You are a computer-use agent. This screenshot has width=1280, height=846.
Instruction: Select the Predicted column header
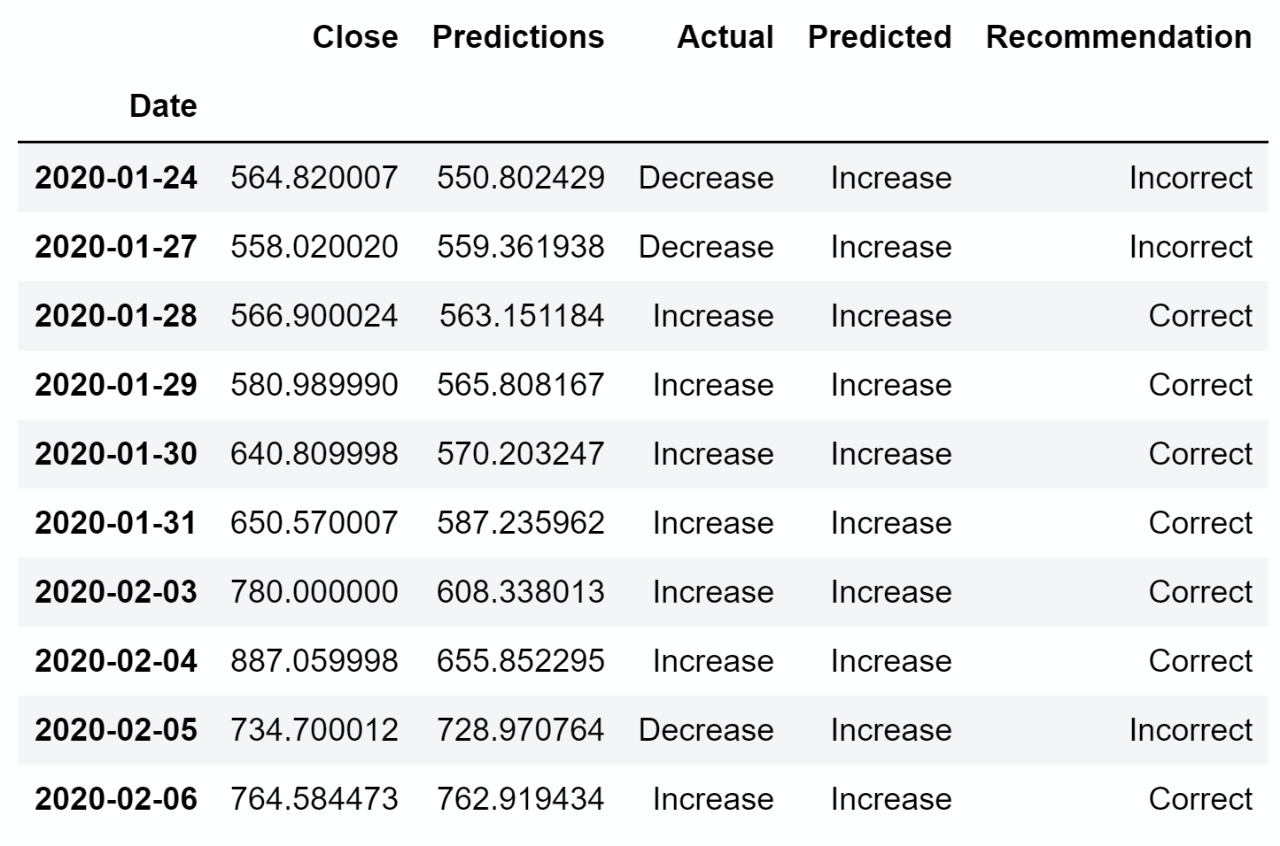tap(880, 38)
